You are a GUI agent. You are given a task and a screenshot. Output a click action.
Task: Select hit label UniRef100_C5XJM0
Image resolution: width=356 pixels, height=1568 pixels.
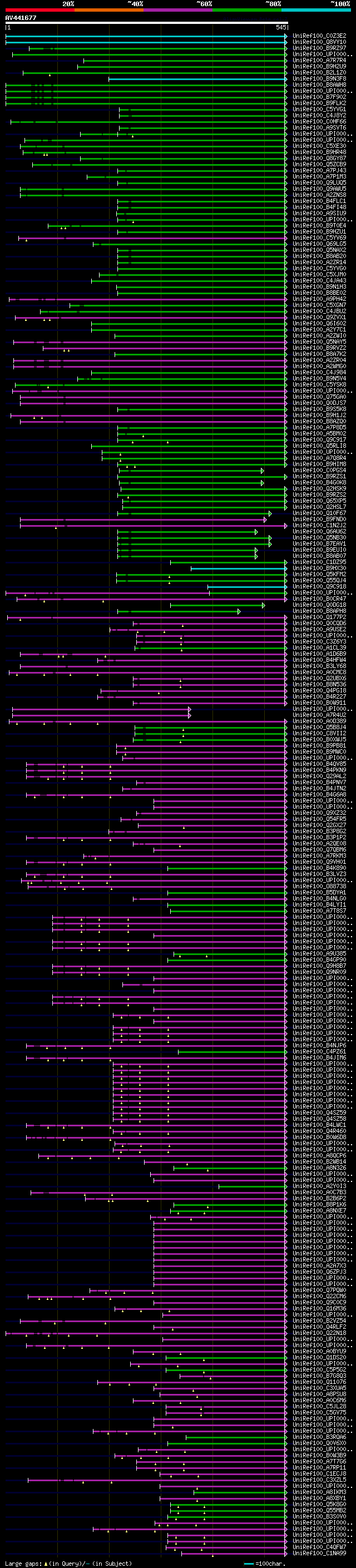coord(319,274)
